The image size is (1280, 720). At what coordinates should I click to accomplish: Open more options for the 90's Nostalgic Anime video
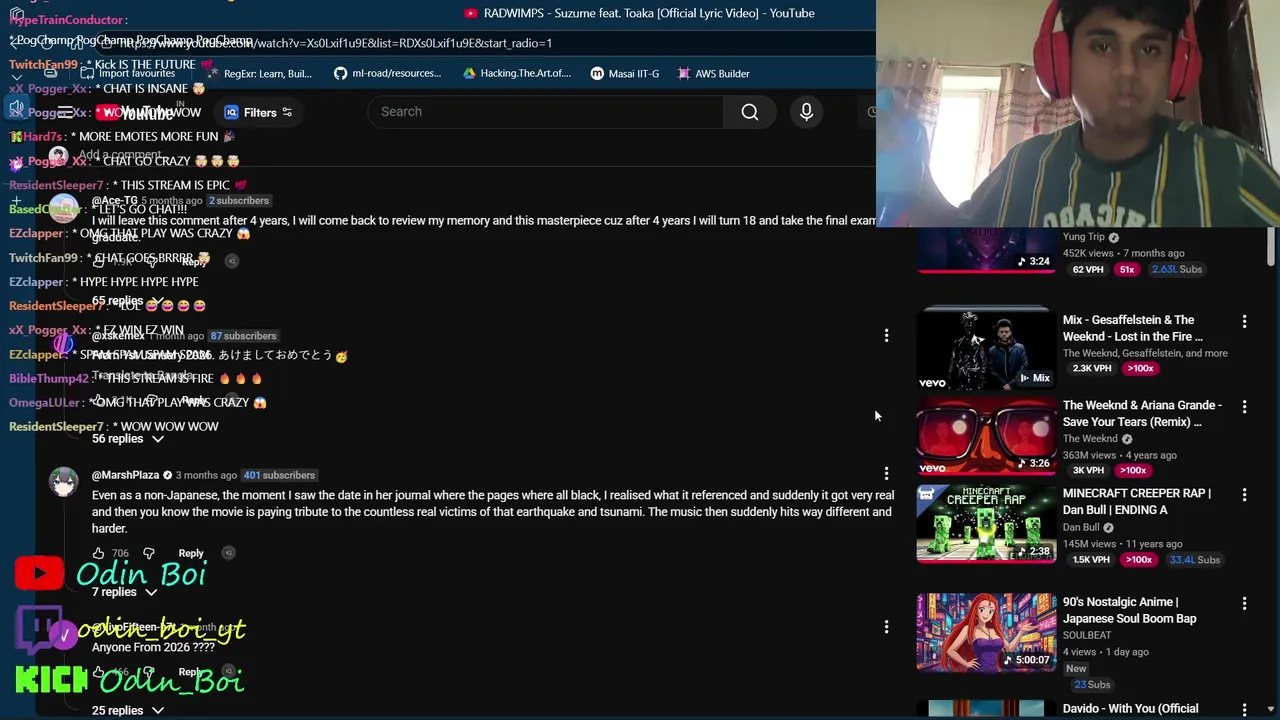click(x=1244, y=604)
